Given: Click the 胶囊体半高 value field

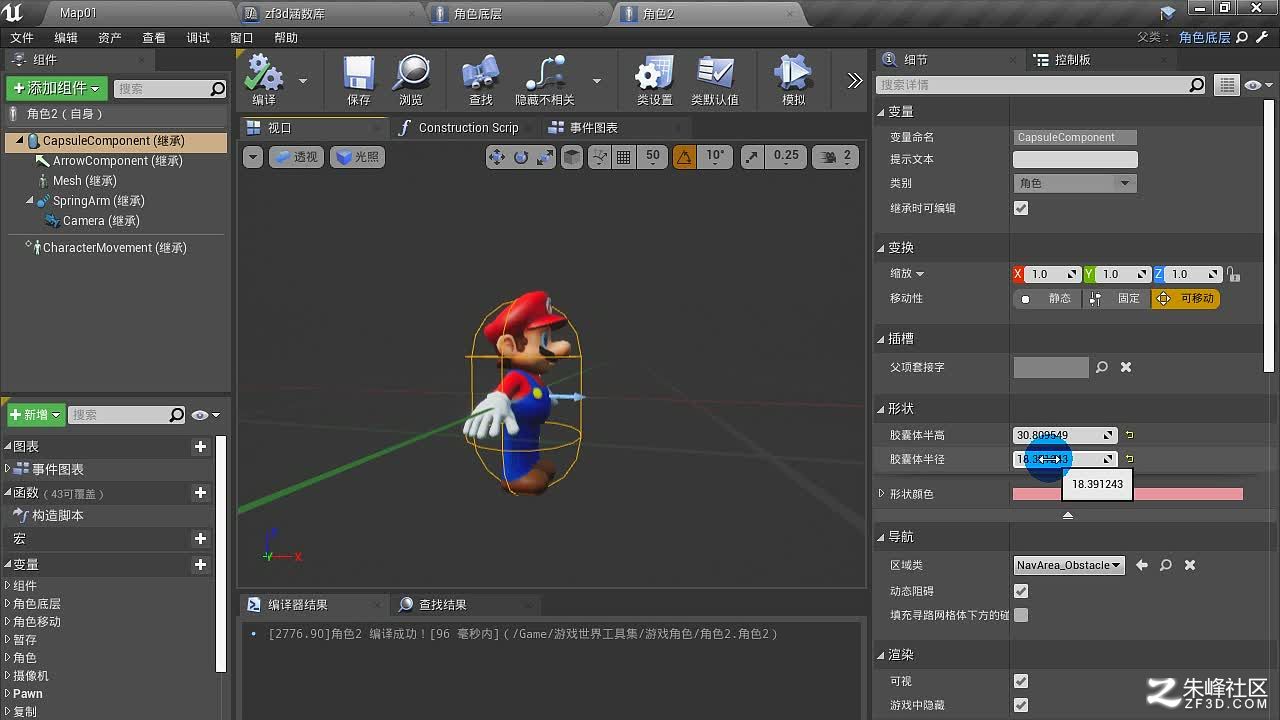Looking at the screenshot, I should (1065, 435).
